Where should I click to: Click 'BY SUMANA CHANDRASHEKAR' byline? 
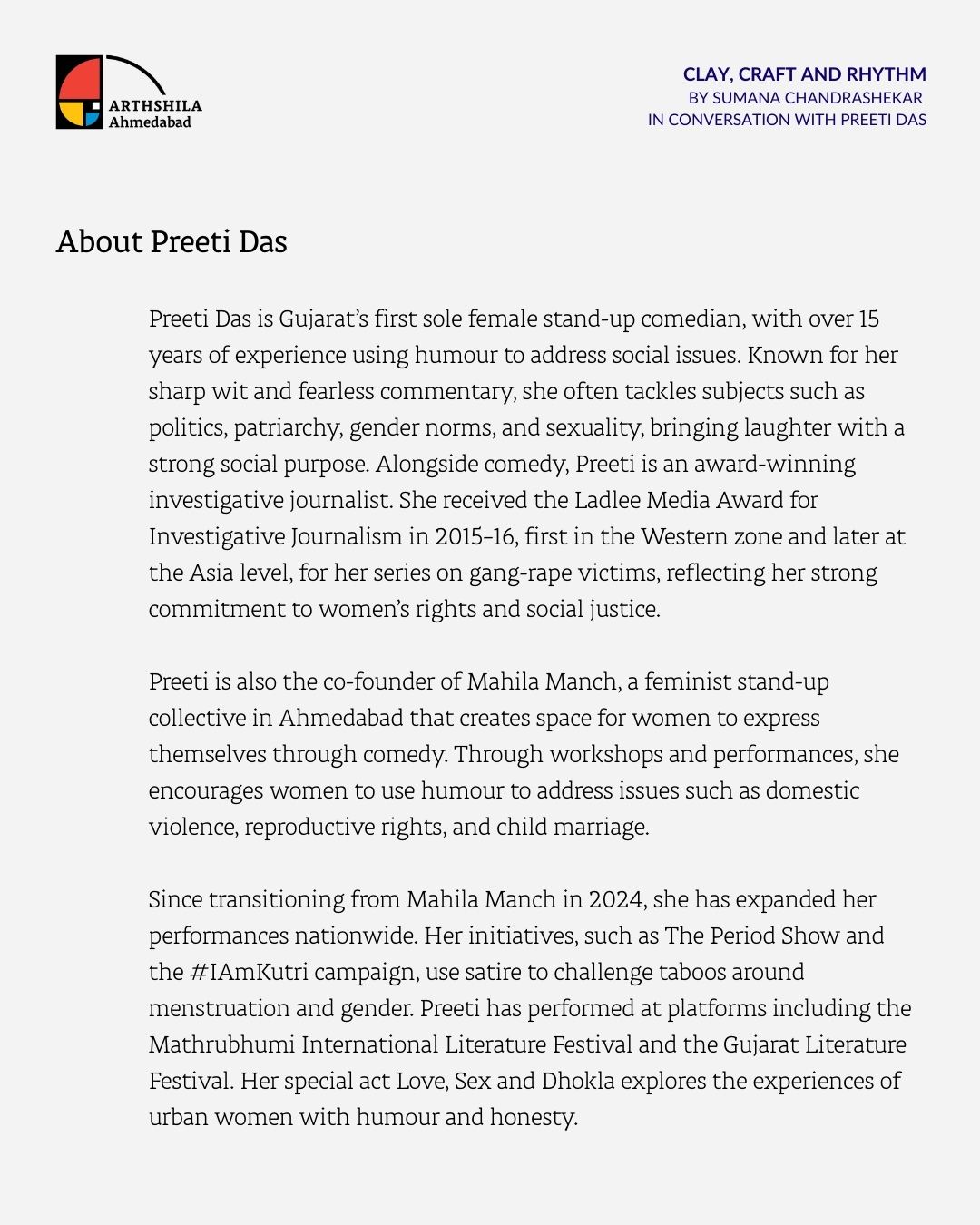805,98
